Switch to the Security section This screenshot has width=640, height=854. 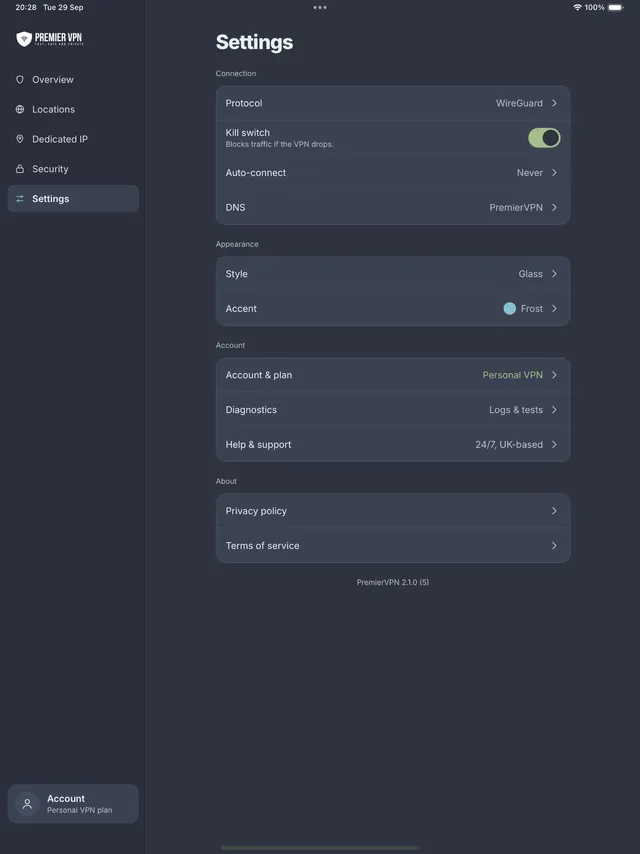pos(73,169)
